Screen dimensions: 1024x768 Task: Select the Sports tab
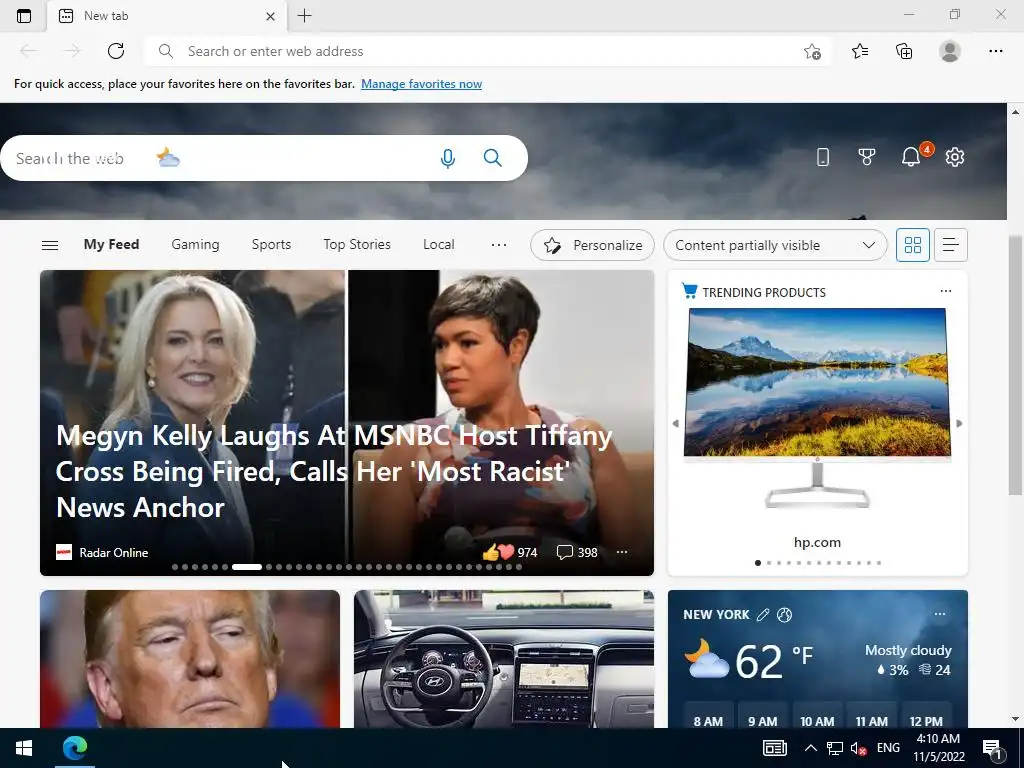[x=271, y=244]
